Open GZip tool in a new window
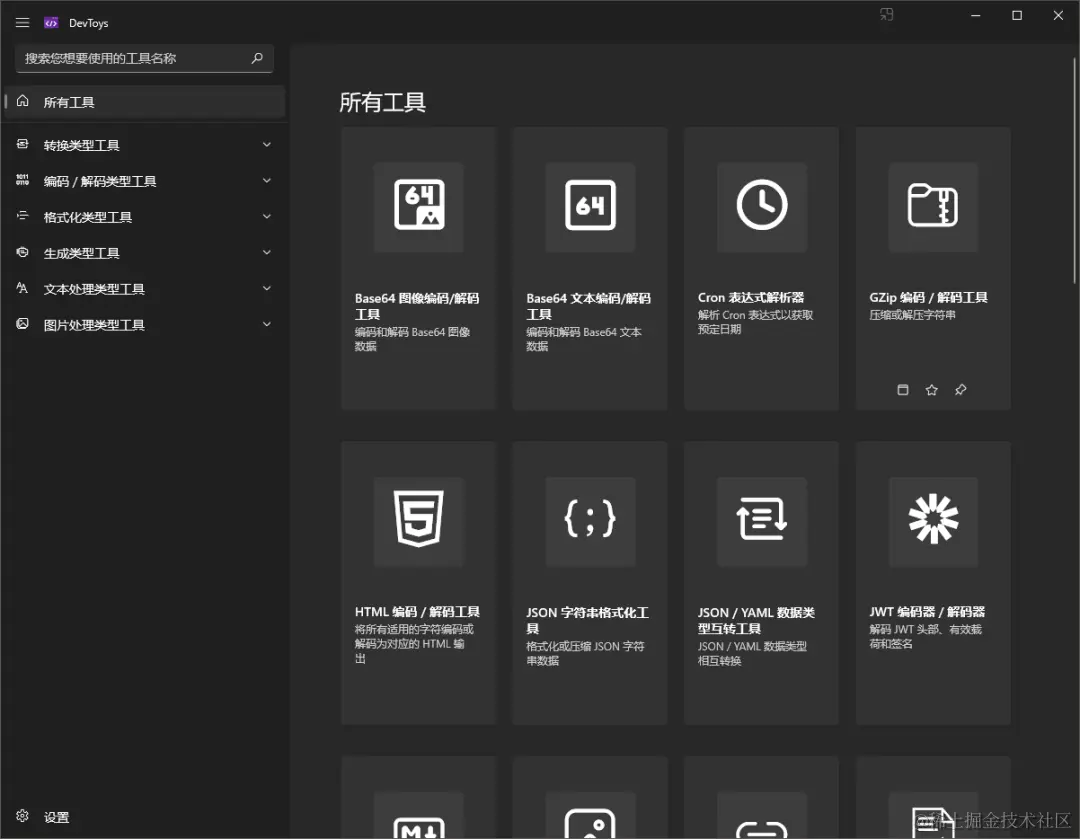Screen dimensions: 1080x839 pyautogui.click(x=902, y=390)
